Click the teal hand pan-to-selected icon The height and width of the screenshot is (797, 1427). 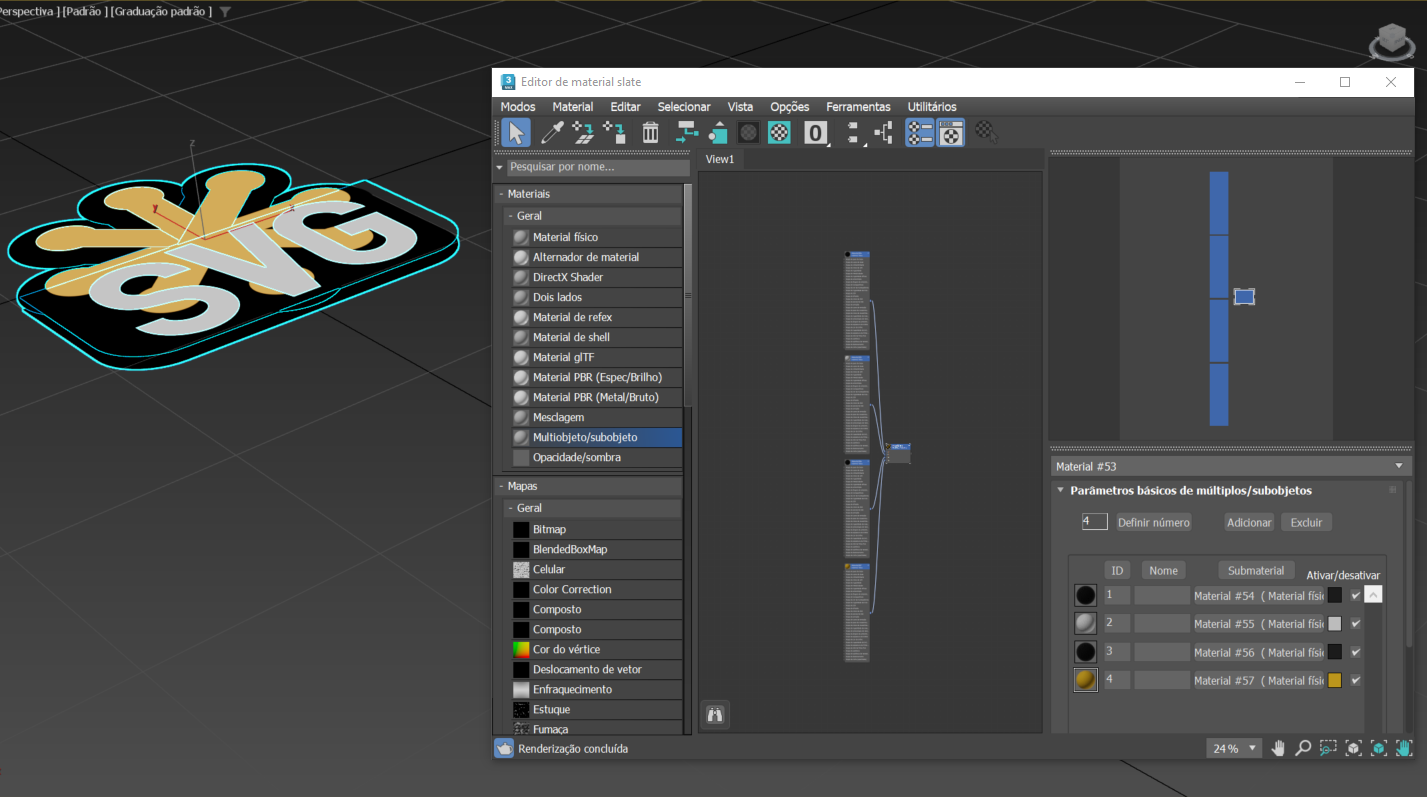(1404, 748)
